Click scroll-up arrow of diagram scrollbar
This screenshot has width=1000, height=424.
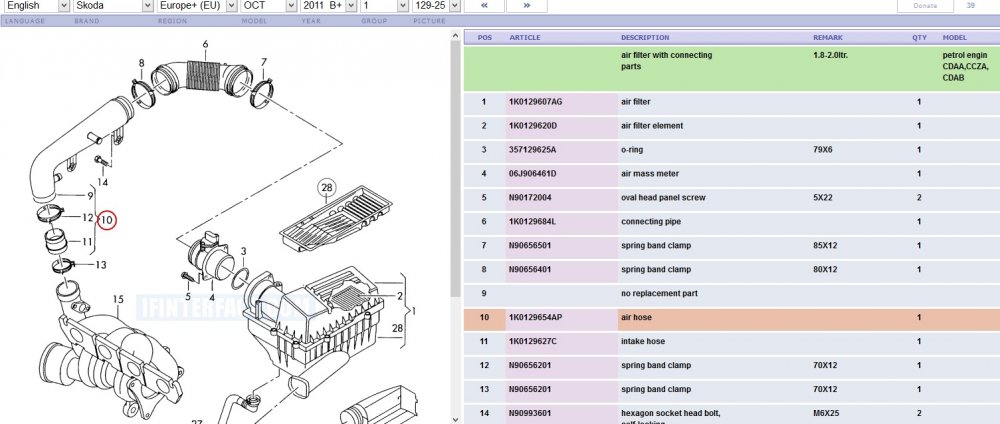tap(455, 36)
